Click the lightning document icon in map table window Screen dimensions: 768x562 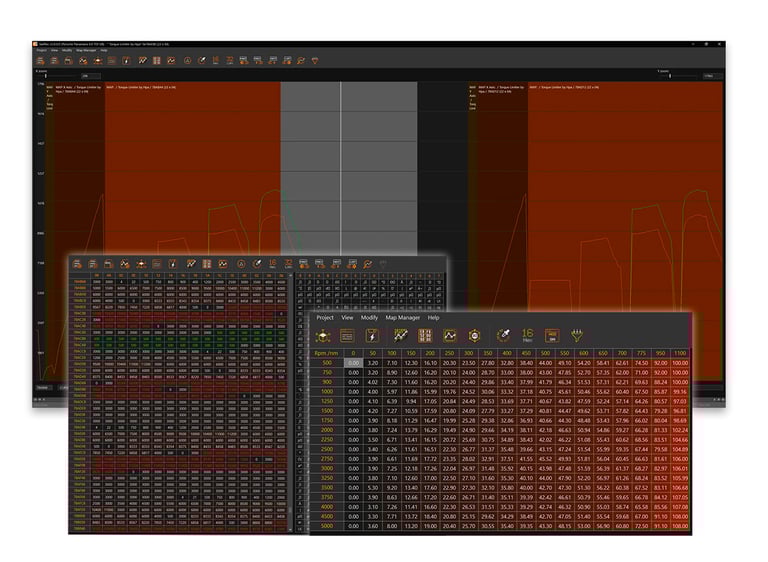pos(372,336)
